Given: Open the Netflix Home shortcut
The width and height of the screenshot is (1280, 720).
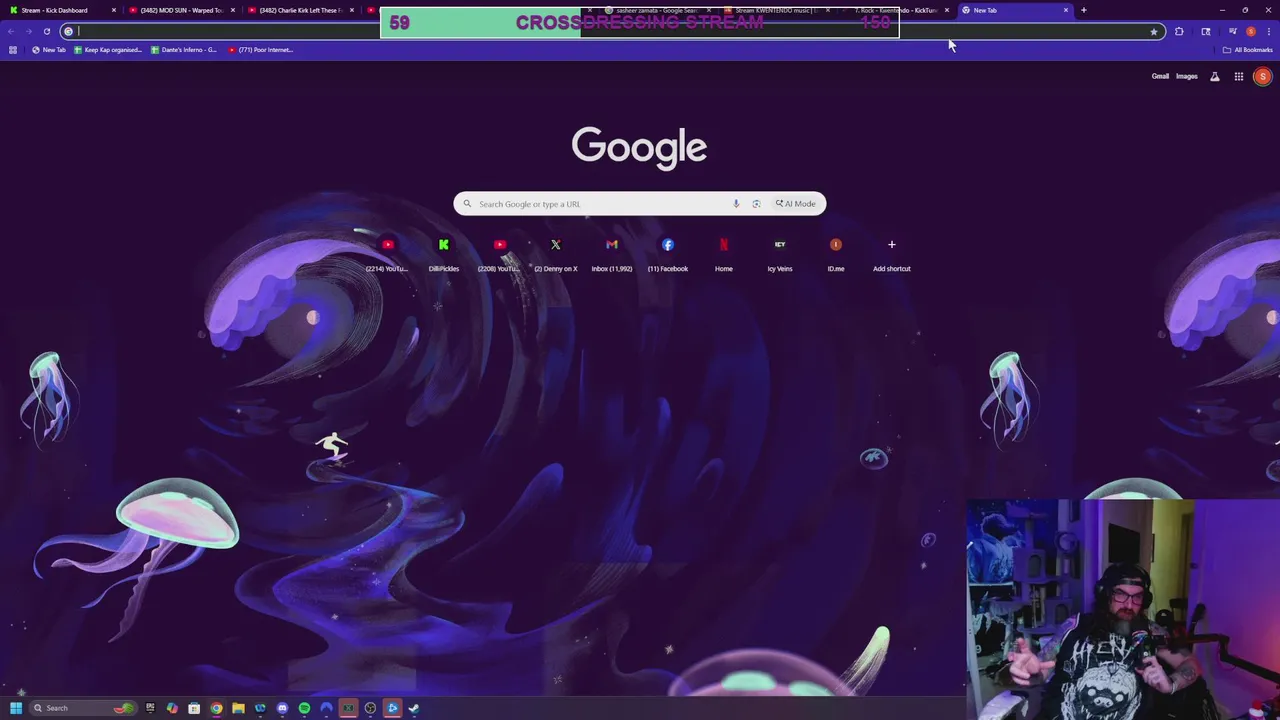Looking at the screenshot, I should click(x=723, y=253).
